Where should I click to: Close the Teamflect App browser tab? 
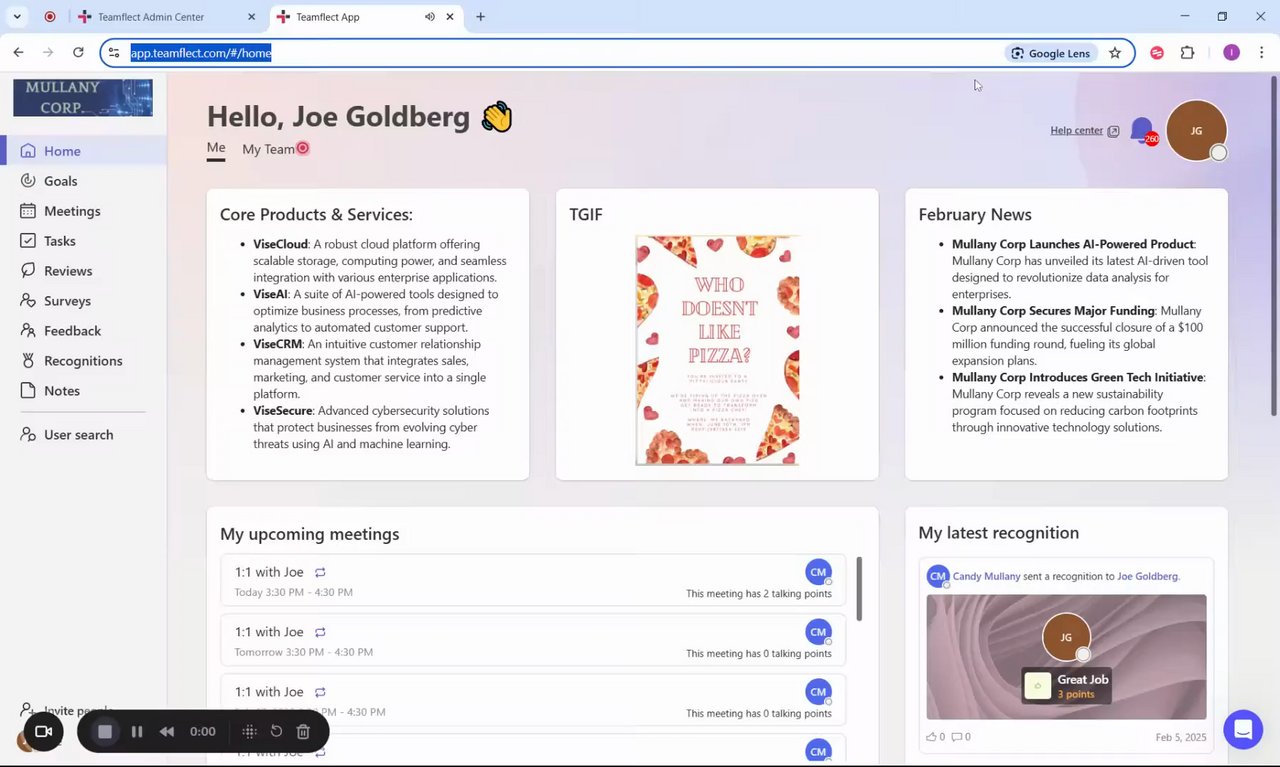(451, 17)
